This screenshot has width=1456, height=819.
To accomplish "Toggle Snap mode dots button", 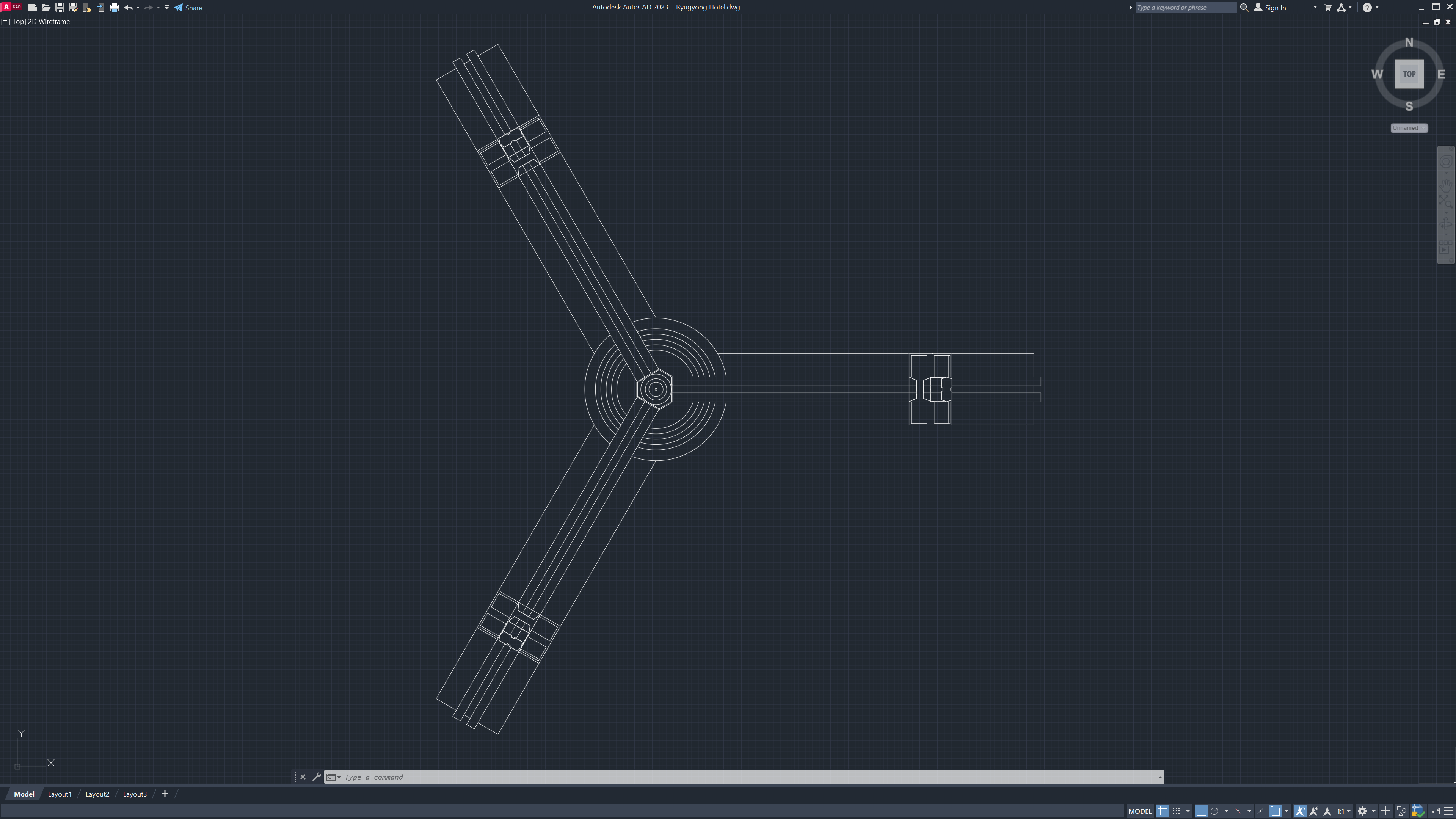I will coord(1176,811).
